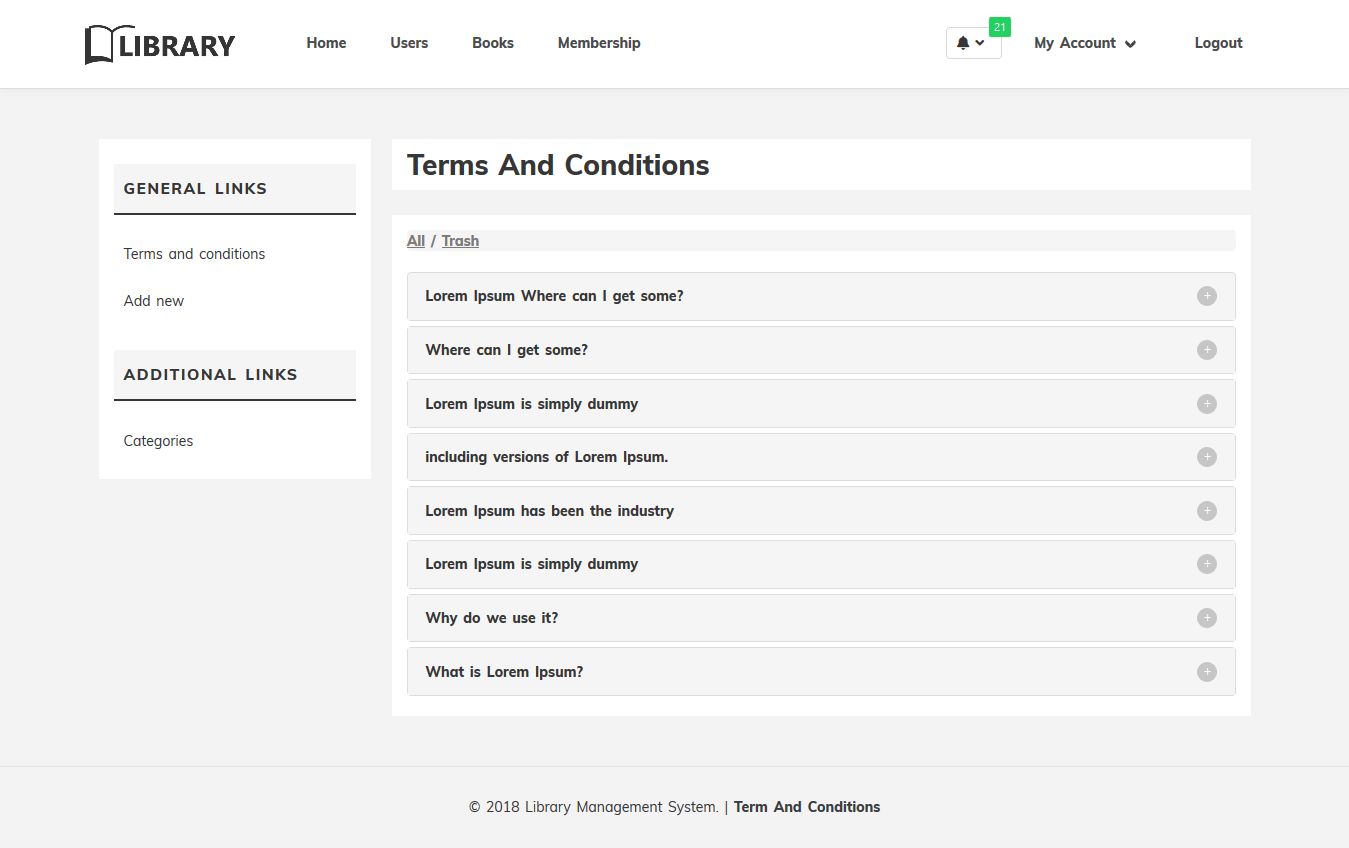This screenshot has height=848, width=1349.
Task: Click plus icon on "Lorem Ipsum has been the industry"
Action: point(1207,511)
